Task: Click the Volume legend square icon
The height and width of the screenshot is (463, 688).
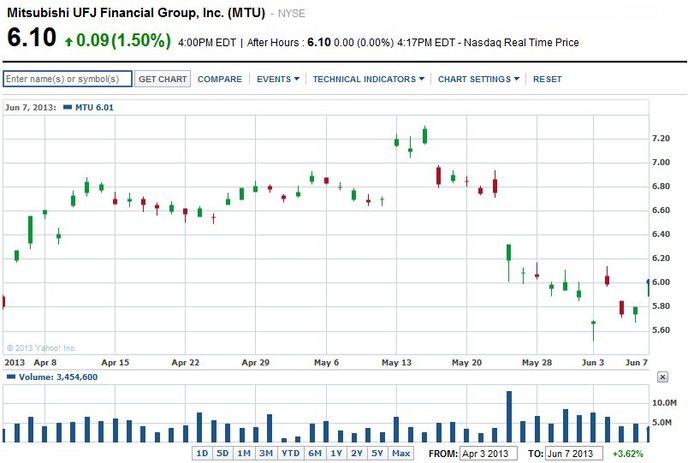Action: tap(10, 377)
